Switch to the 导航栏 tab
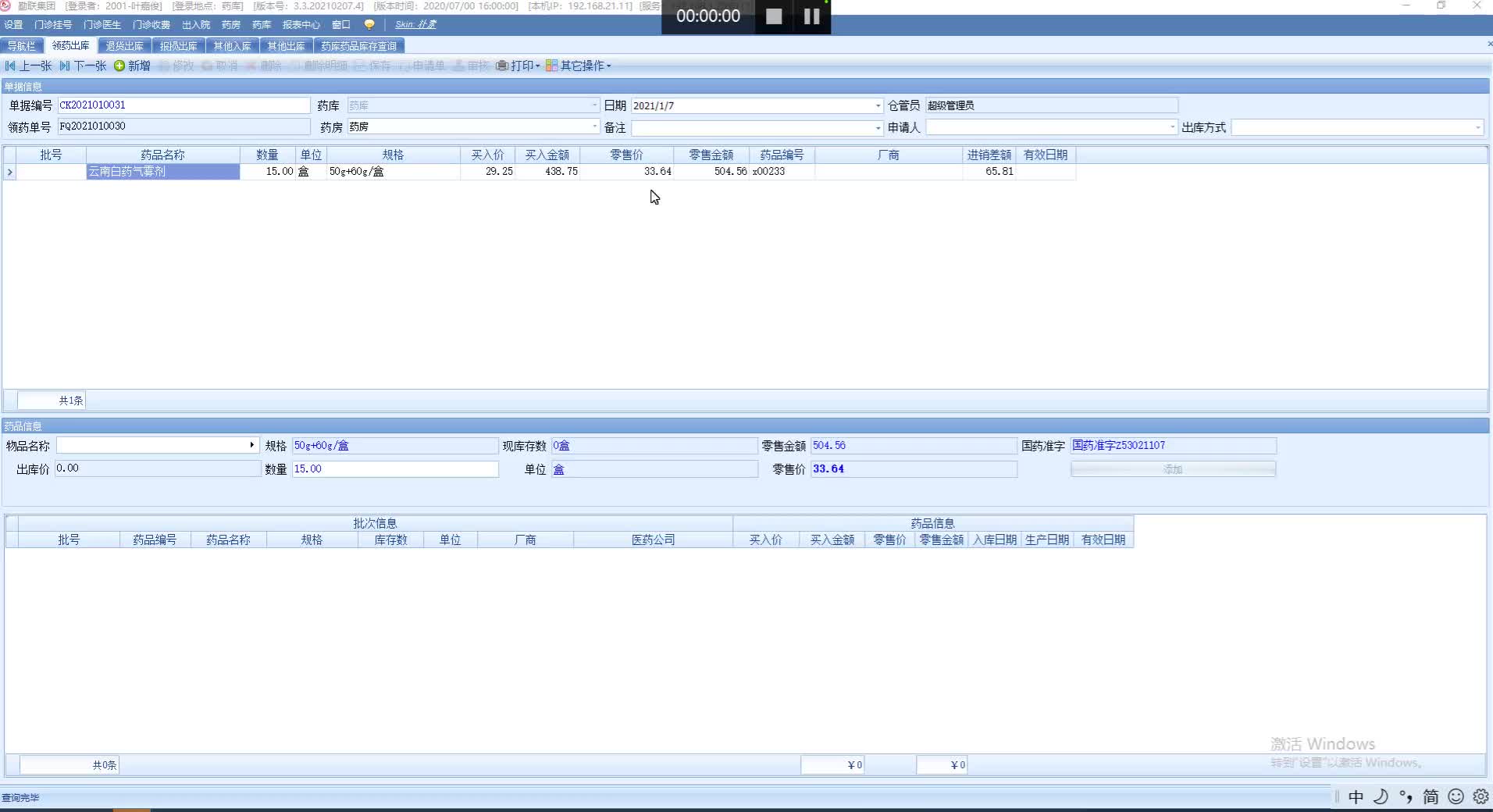Image resolution: width=1493 pixels, height=812 pixels. [22, 46]
